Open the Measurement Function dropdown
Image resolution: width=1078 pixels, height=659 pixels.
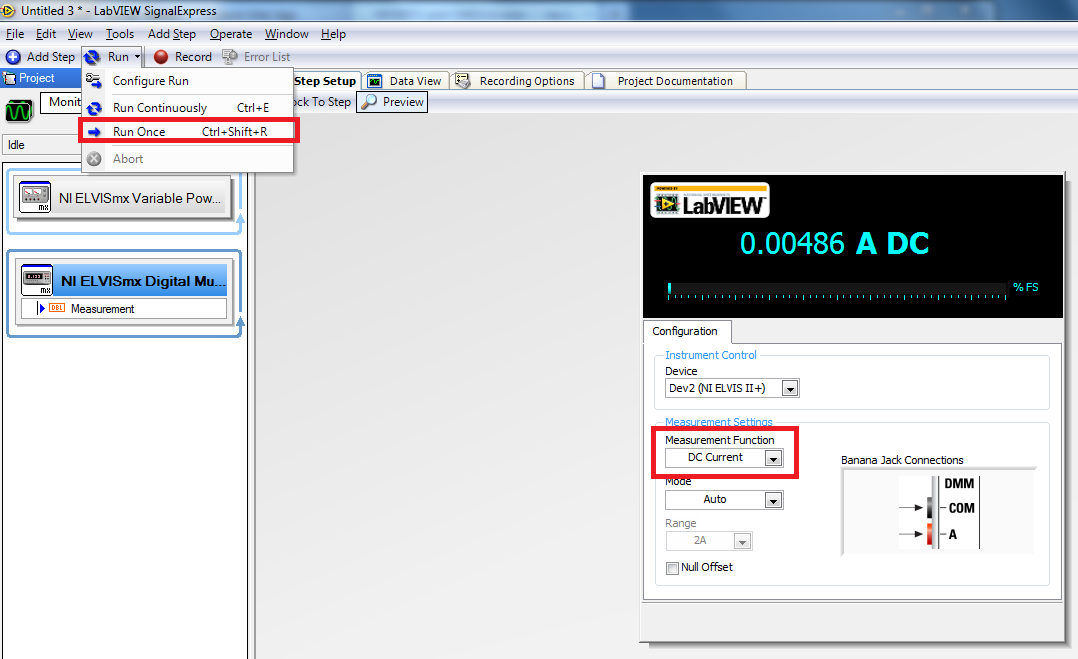(x=773, y=458)
